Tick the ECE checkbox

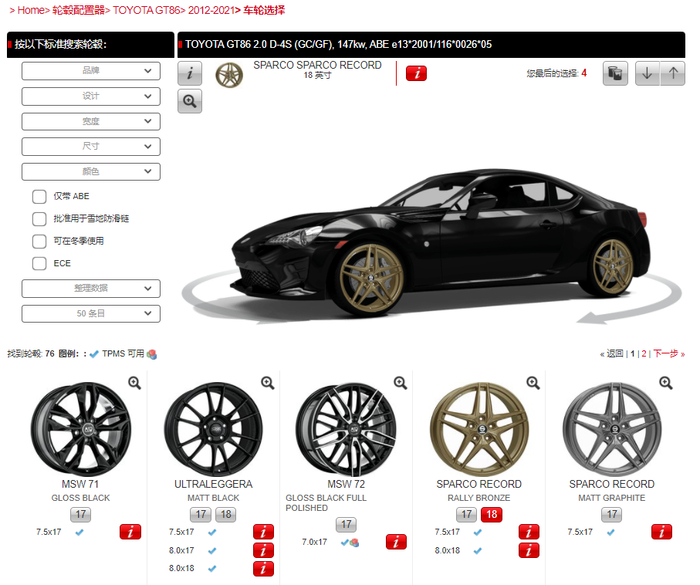pos(39,263)
